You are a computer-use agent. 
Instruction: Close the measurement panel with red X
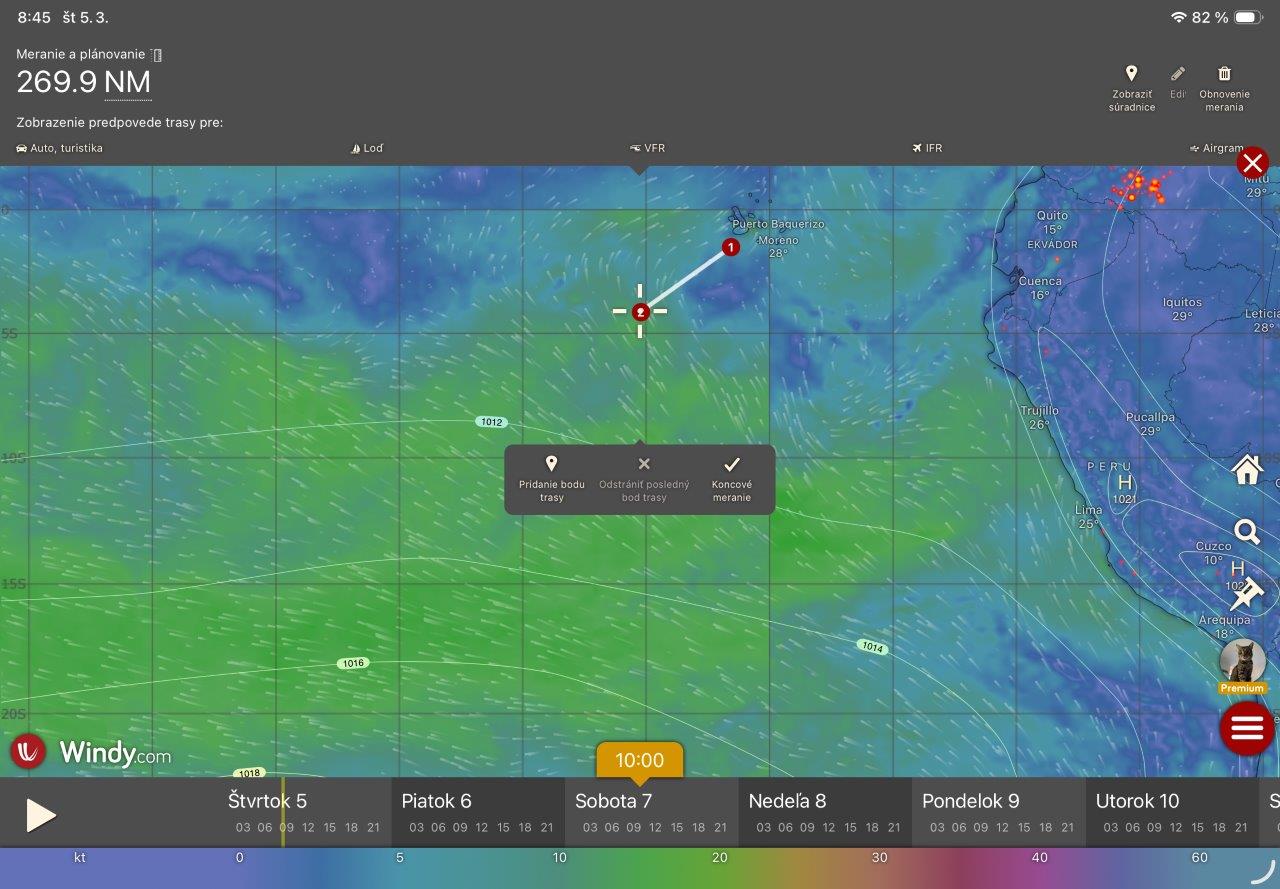[x=1252, y=162]
